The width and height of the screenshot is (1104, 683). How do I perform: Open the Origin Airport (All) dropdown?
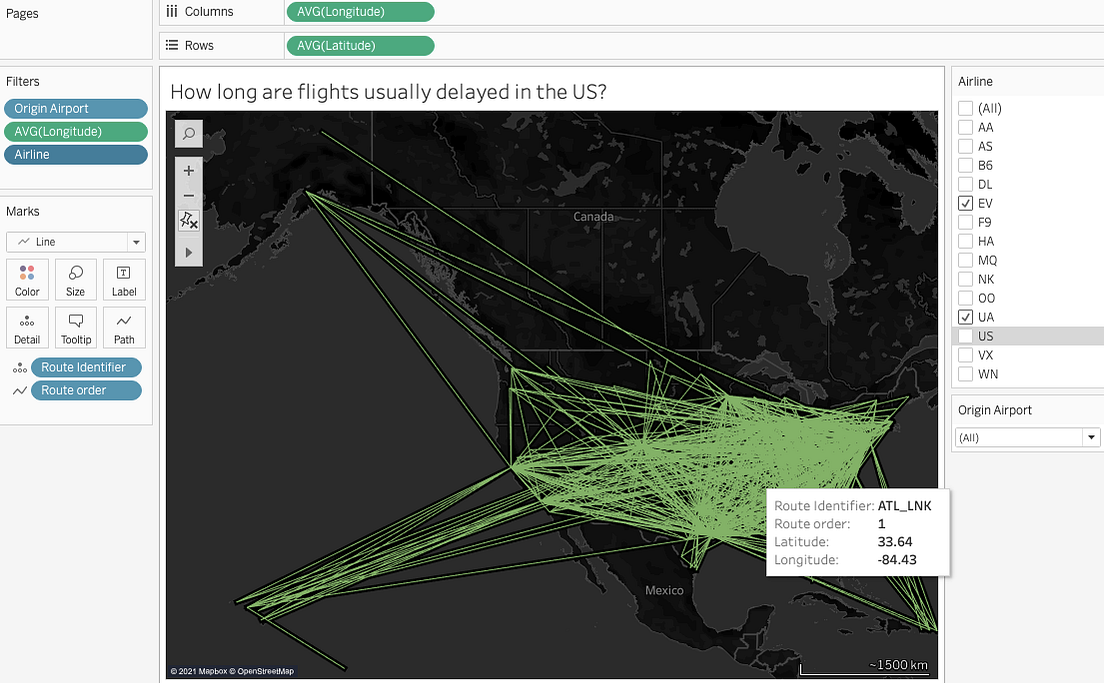click(x=1092, y=437)
